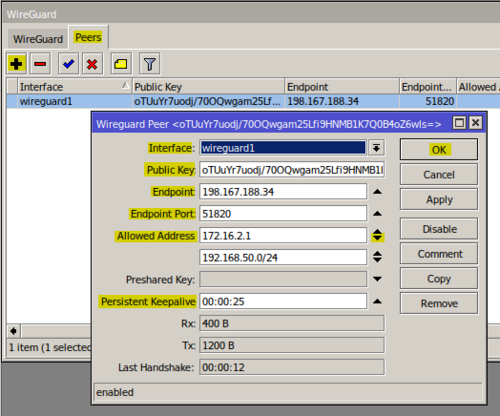500x416 pixels.
Task: Click Last Handshake value 00:00:12
Action: 292,367
